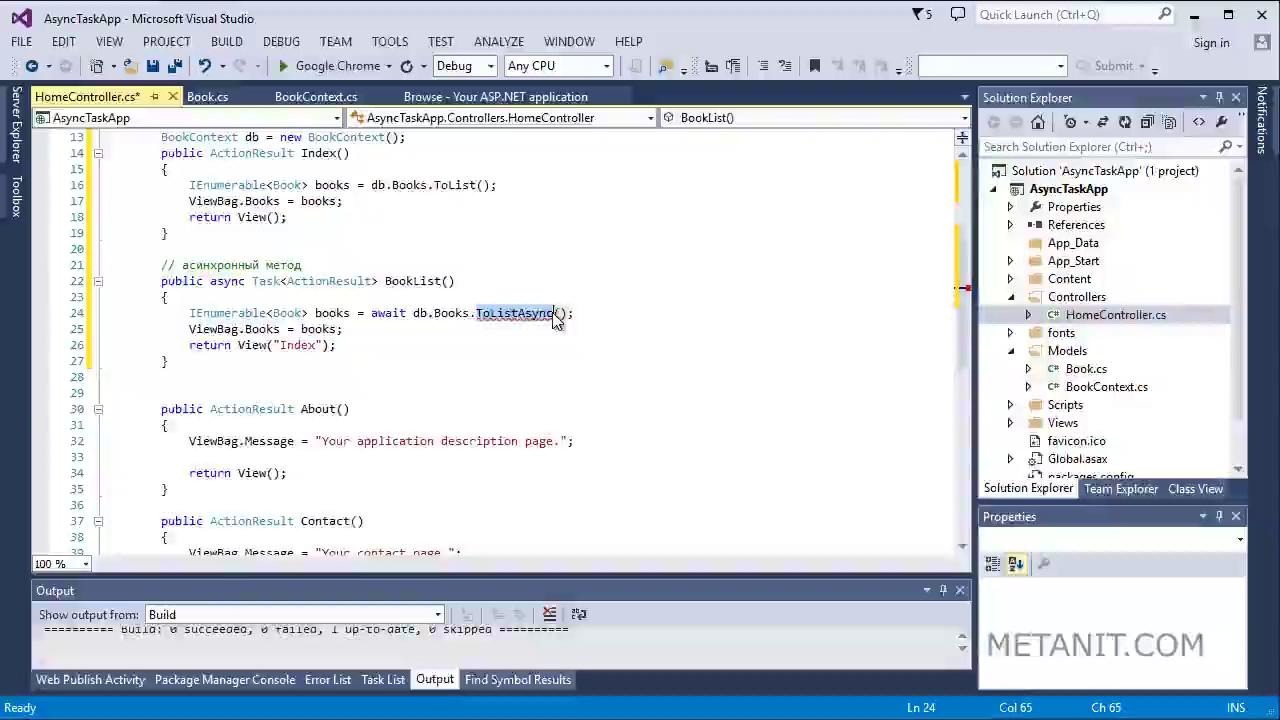This screenshot has width=1280, height=720.
Task: Click the Undo arrow icon
Action: pyautogui.click(x=205, y=66)
